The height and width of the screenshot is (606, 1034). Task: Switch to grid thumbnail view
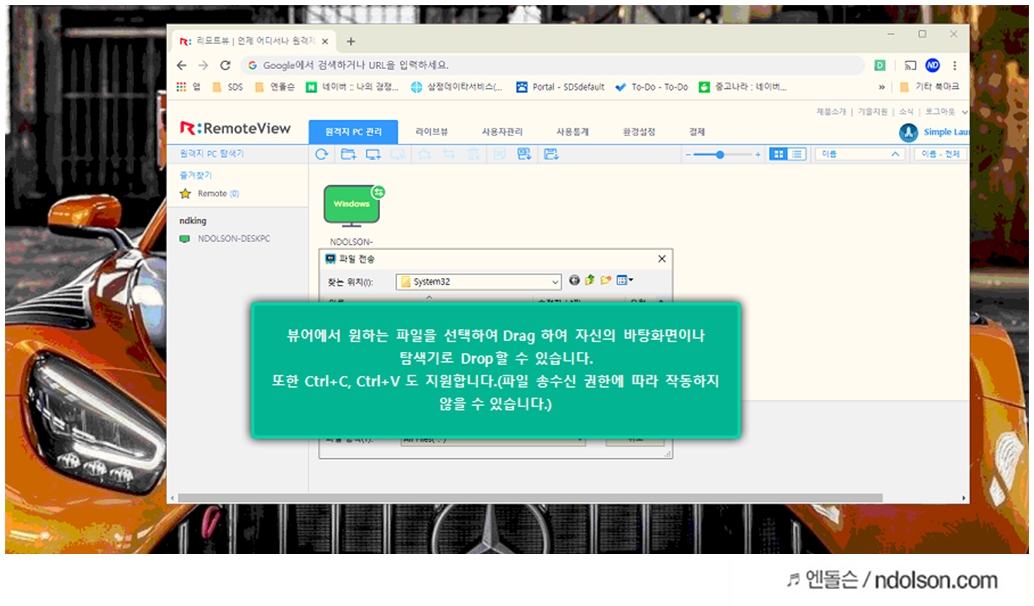tap(779, 154)
